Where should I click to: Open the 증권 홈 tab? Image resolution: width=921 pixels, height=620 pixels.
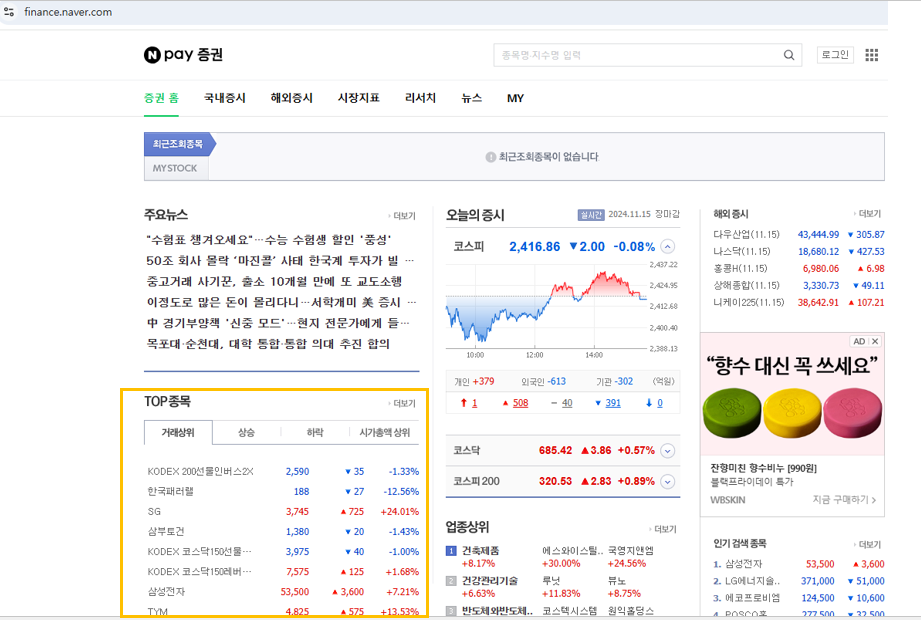coord(162,98)
